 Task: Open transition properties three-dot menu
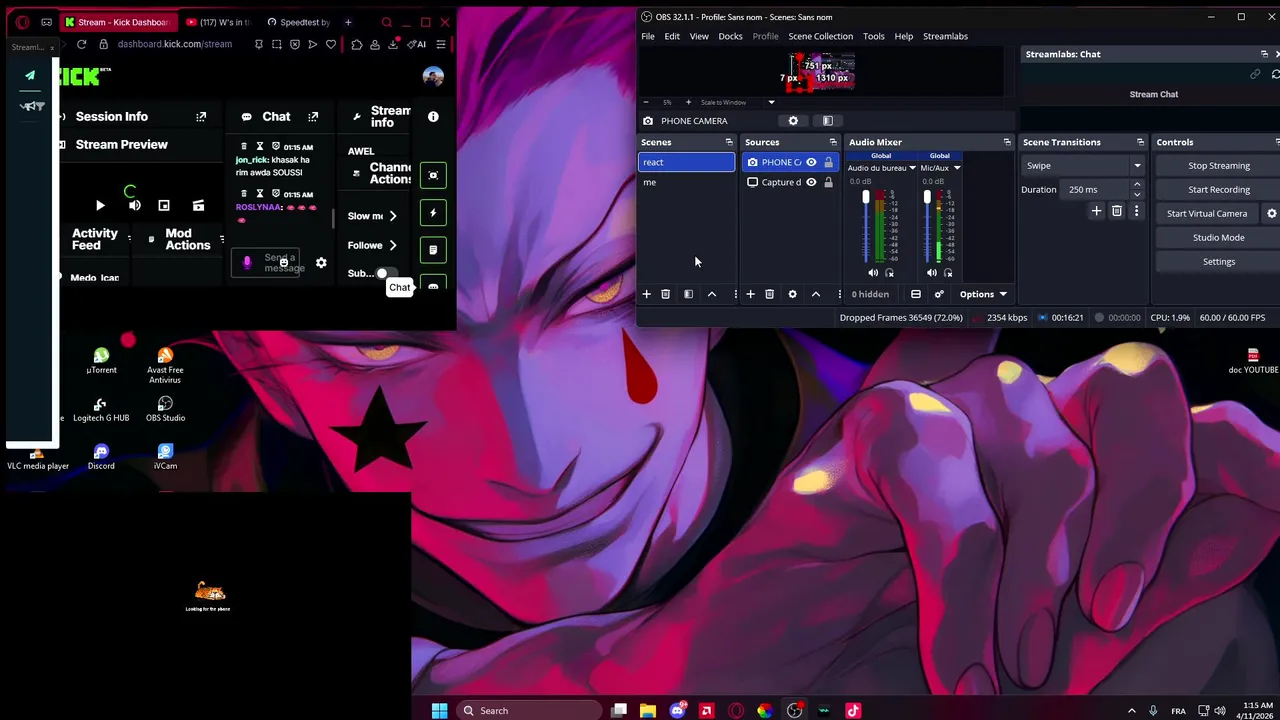click(1136, 211)
